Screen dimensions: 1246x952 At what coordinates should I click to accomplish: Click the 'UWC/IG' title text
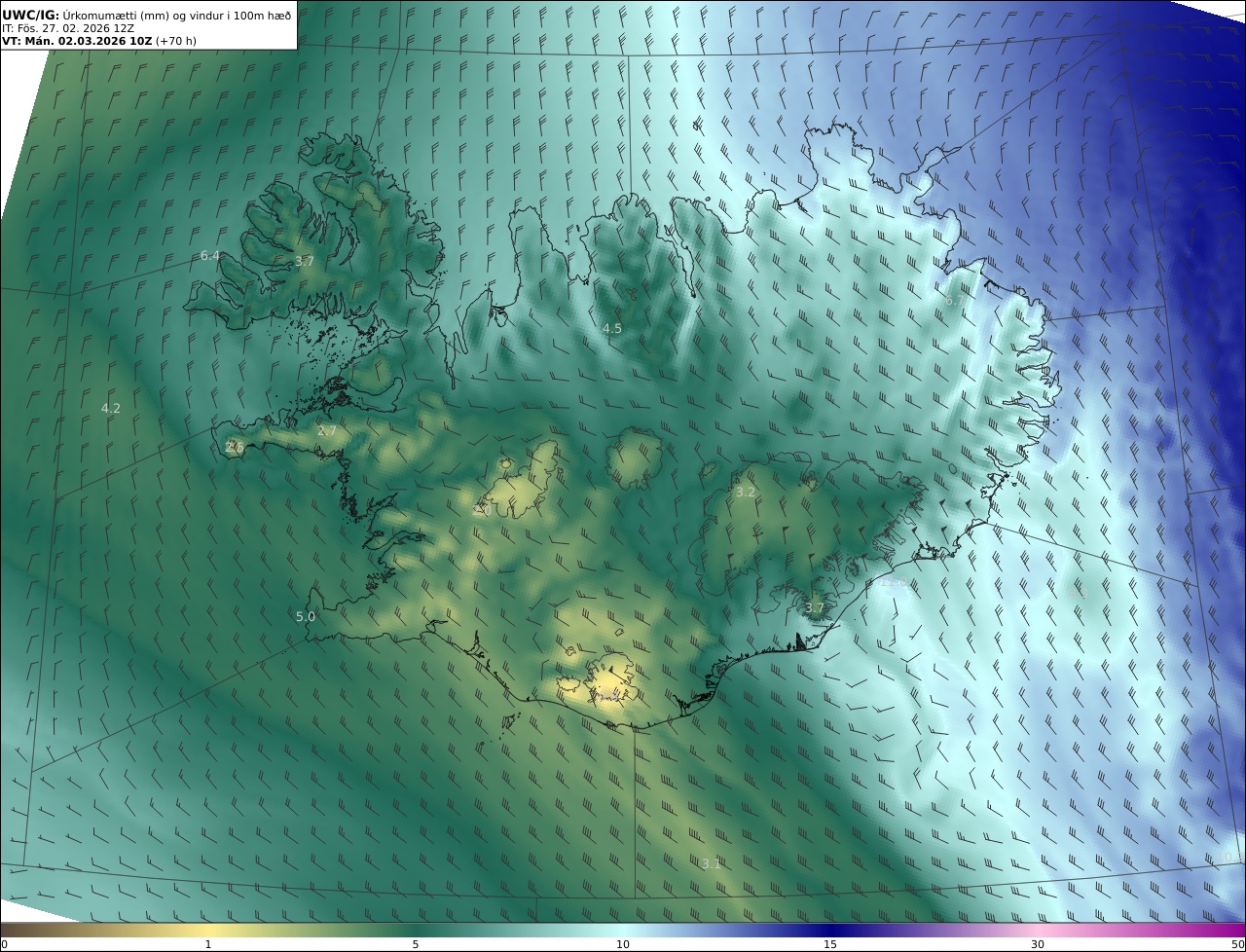(31, 15)
